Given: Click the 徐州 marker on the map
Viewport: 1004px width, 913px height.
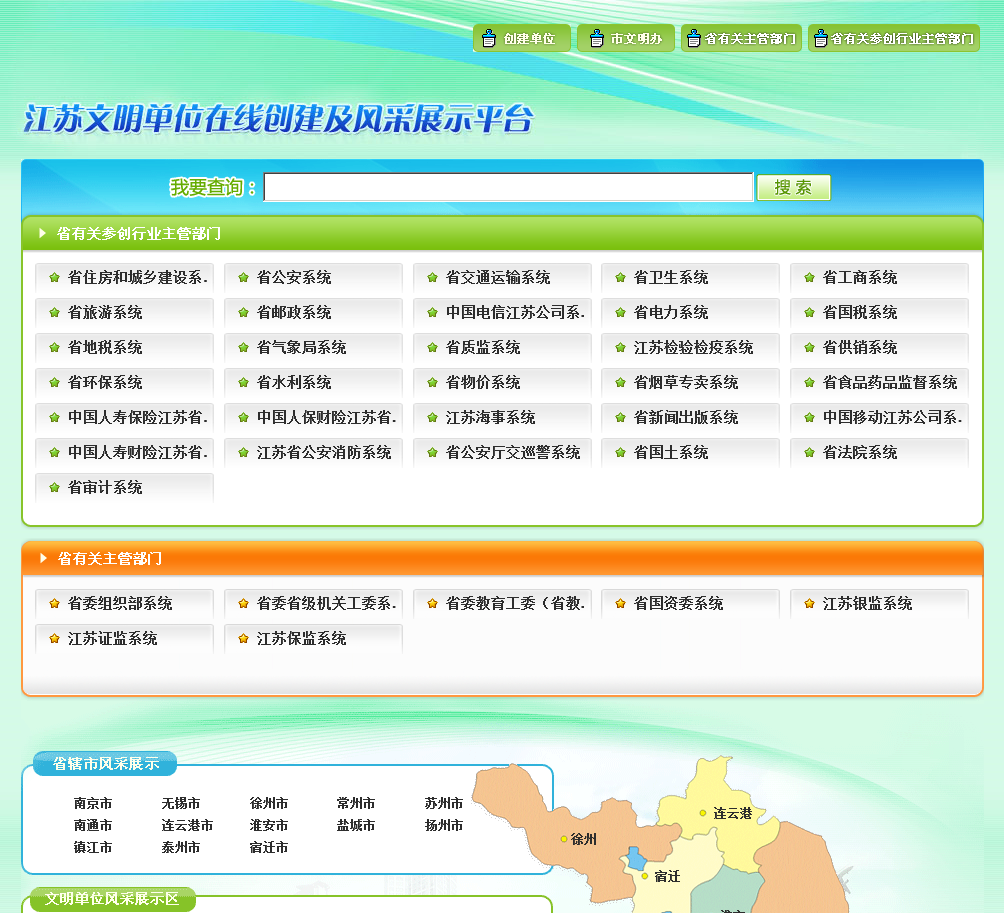Looking at the screenshot, I should [565, 839].
